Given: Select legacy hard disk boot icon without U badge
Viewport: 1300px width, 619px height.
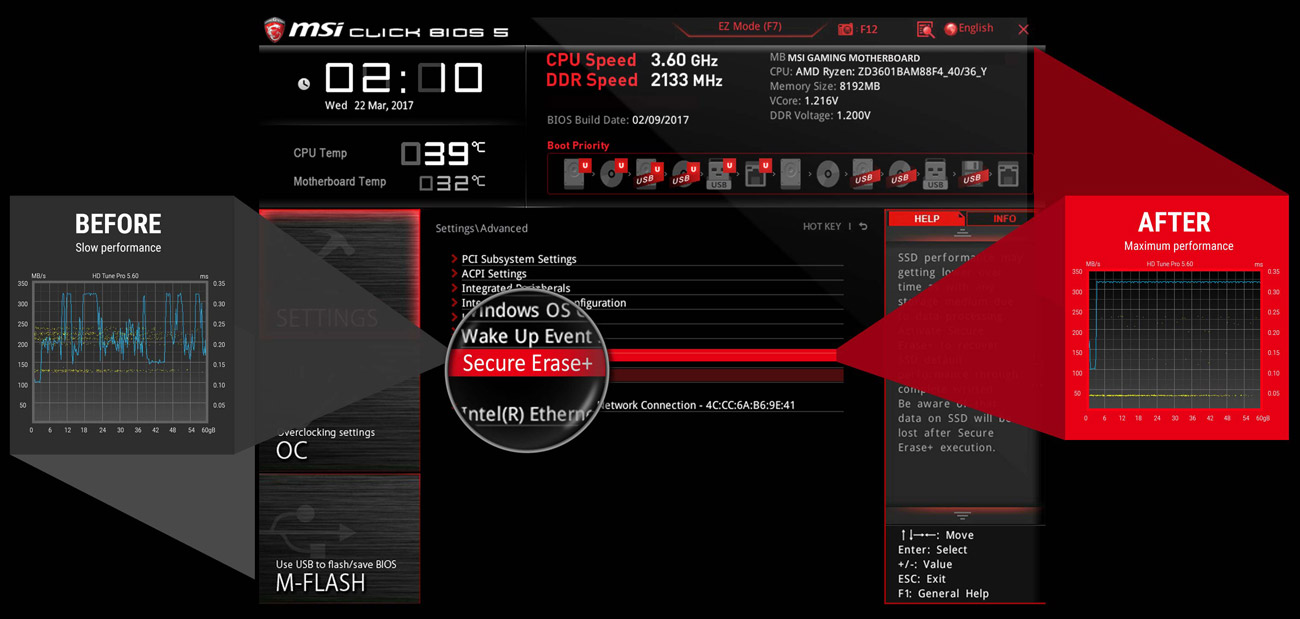Looking at the screenshot, I should [x=791, y=173].
